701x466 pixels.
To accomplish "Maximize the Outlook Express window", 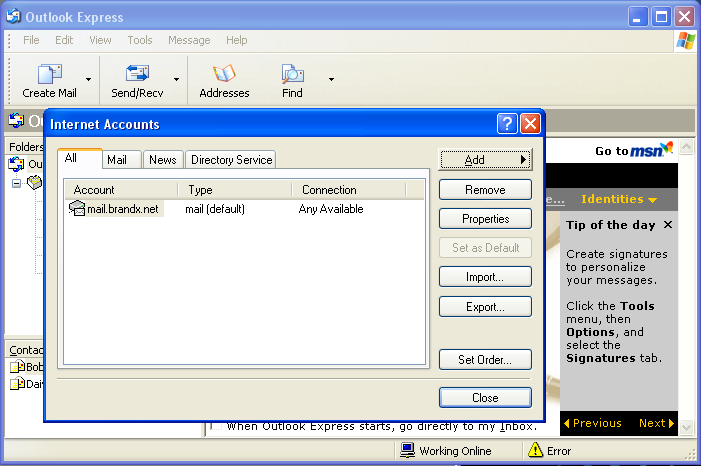I will pyautogui.click(x=661, y=17).
